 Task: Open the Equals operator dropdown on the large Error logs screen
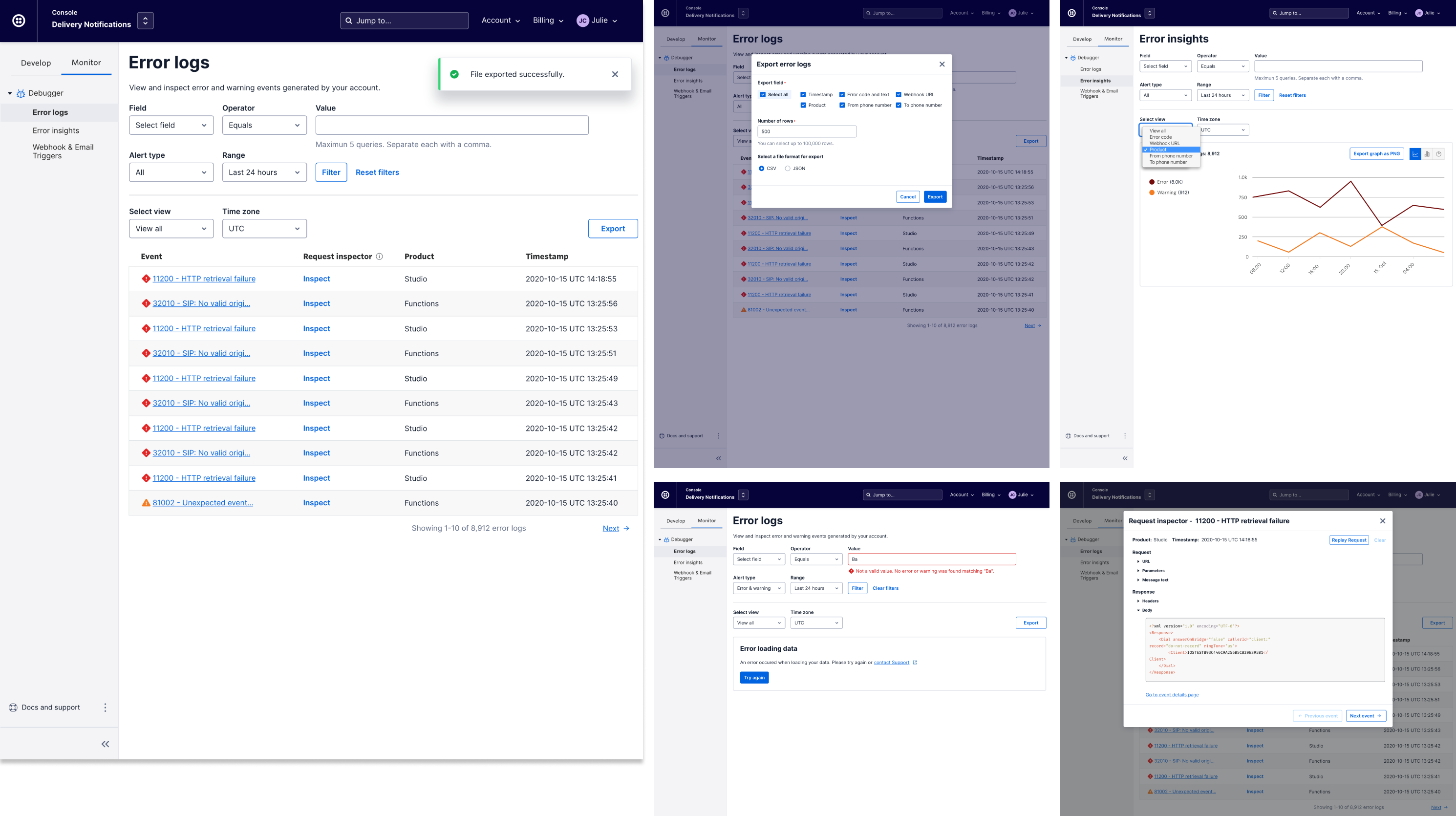[x=264, y=126]
